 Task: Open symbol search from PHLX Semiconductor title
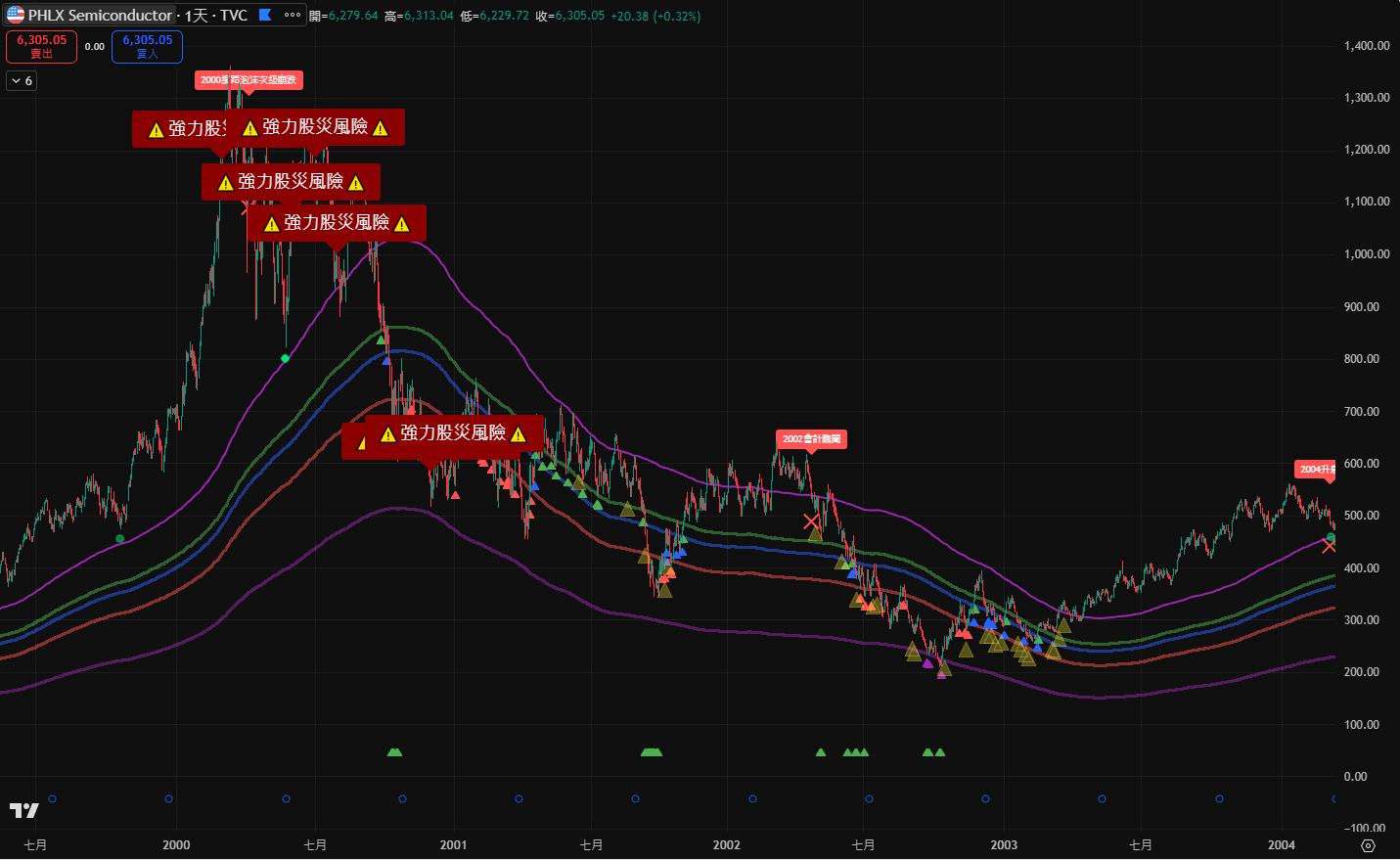100,16
